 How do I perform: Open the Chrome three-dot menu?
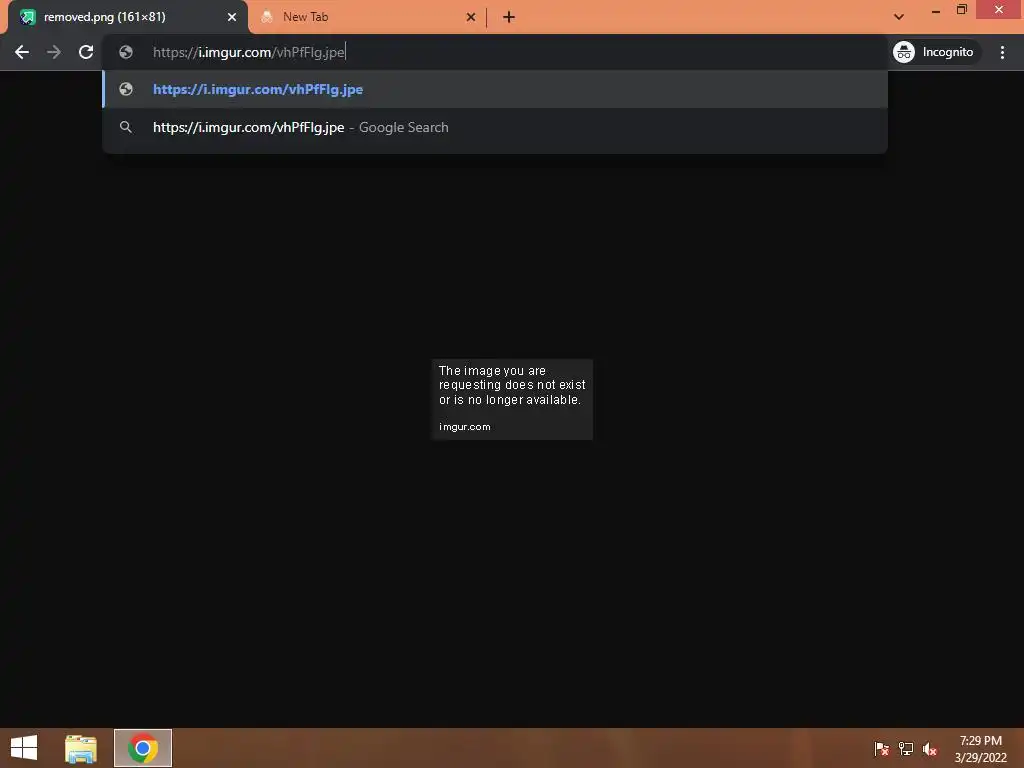pos(1002,52)
